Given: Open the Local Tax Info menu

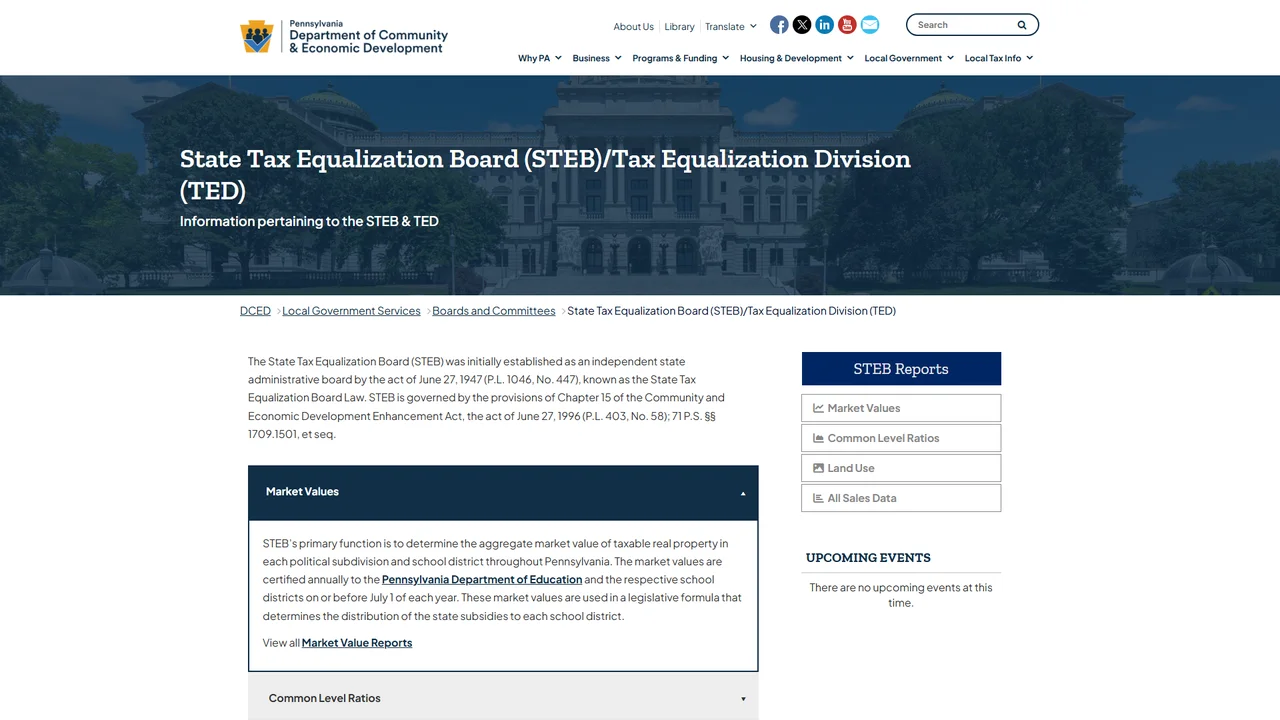Looking at the screenshot, I should tap(999, 58).
